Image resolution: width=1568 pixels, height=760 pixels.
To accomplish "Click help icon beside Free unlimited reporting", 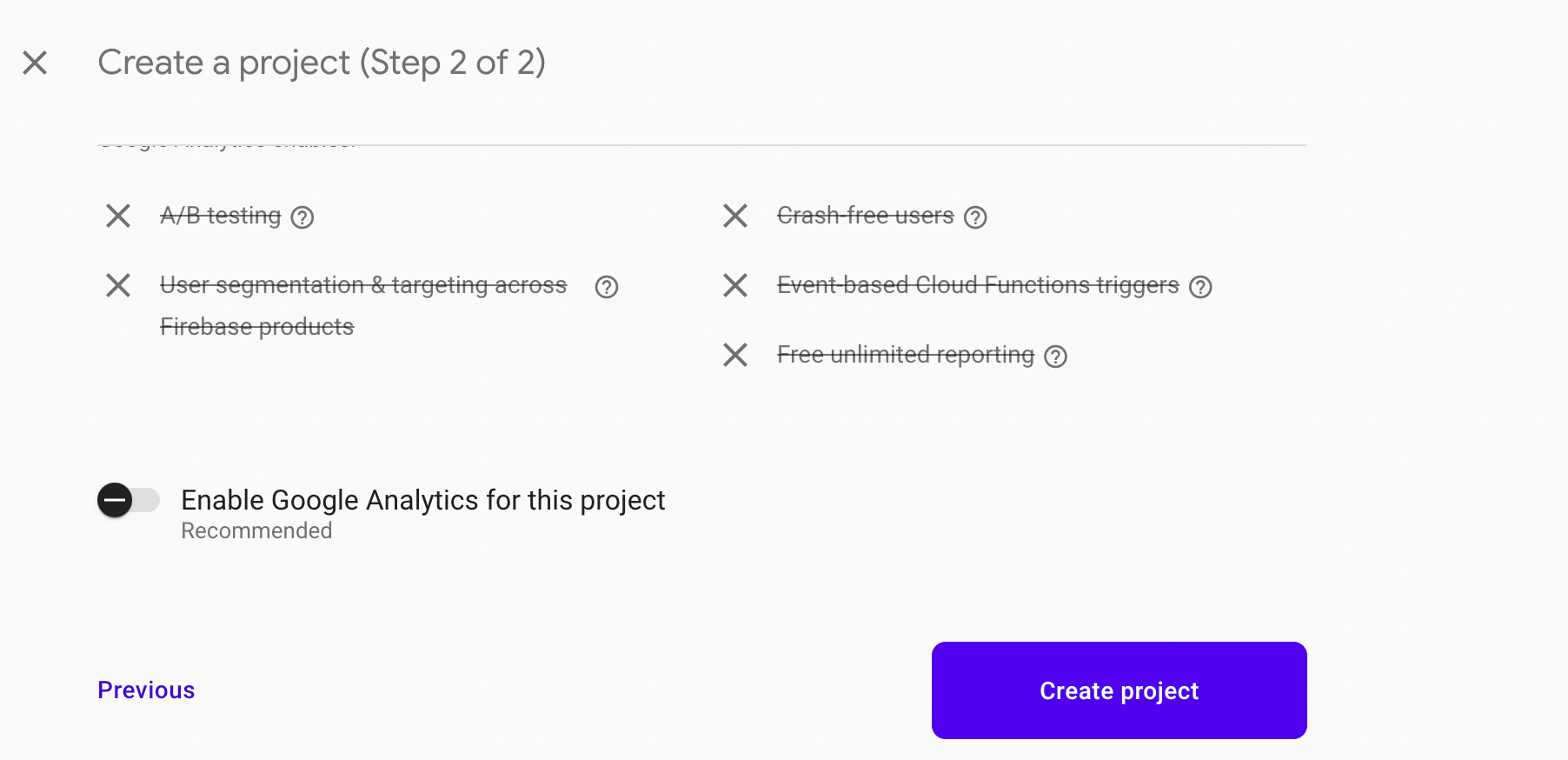I will (x=1055, y=357).
